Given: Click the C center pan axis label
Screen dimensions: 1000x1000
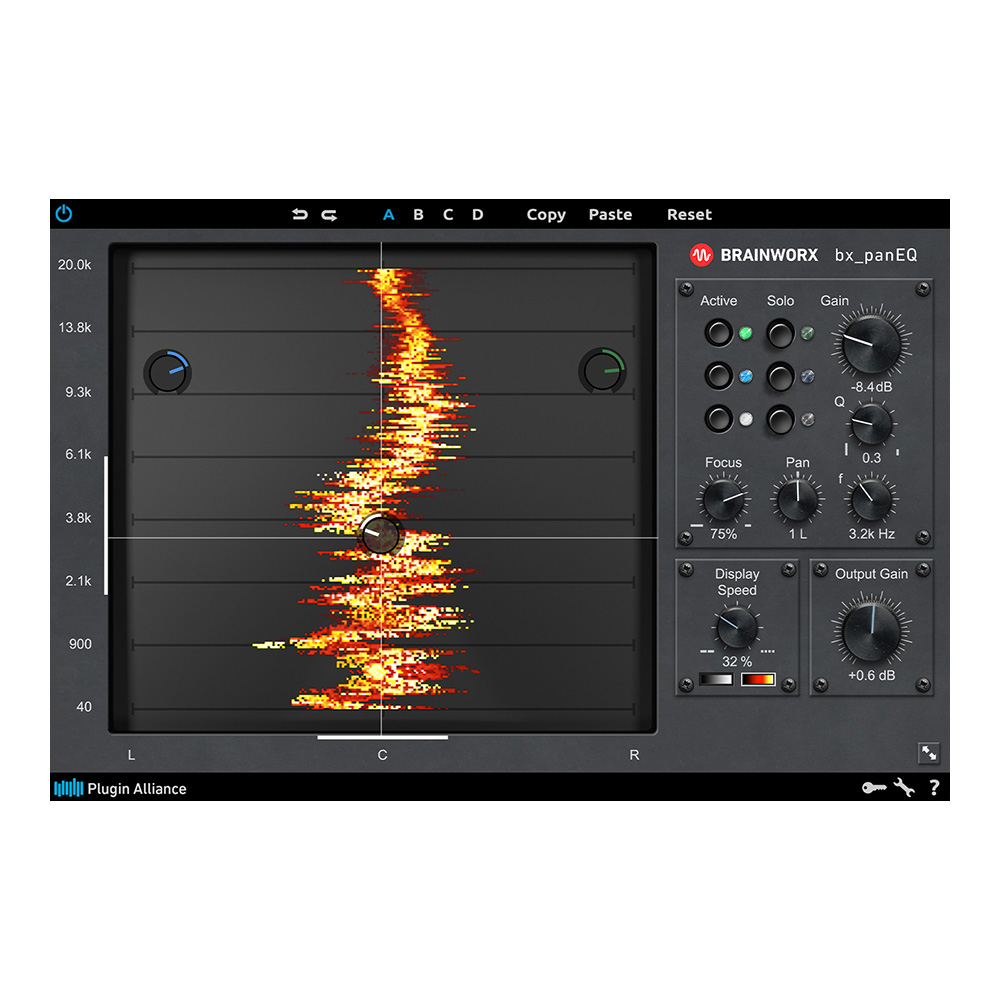Looking at the screenshot, I should (382, 755).
